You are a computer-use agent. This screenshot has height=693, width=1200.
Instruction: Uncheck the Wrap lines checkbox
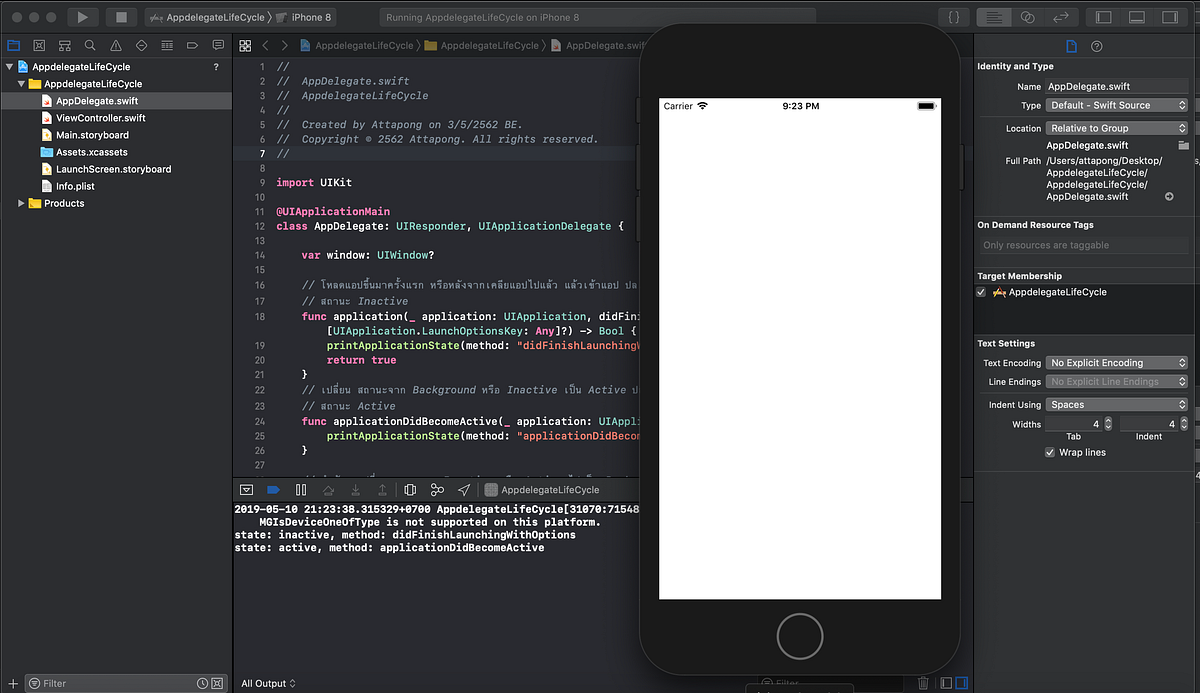(x=1049, y=452)
